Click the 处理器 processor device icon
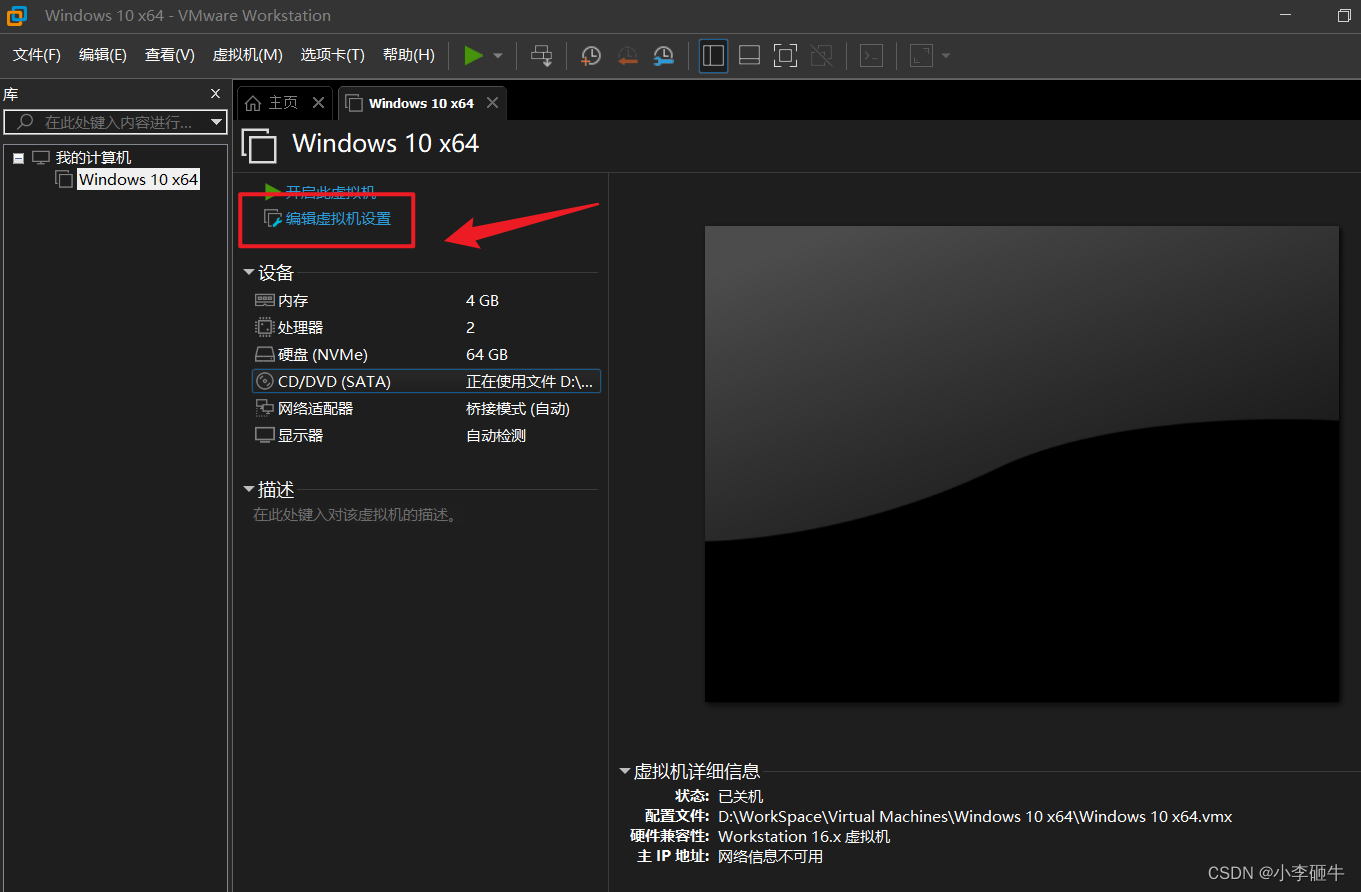 (265, 327)
